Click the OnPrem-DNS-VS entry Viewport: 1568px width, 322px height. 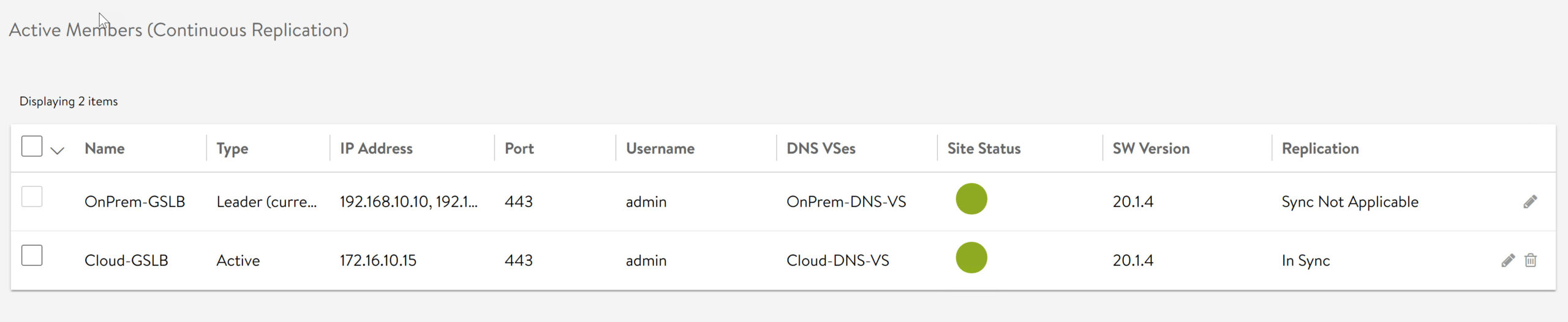coord(846,202)
